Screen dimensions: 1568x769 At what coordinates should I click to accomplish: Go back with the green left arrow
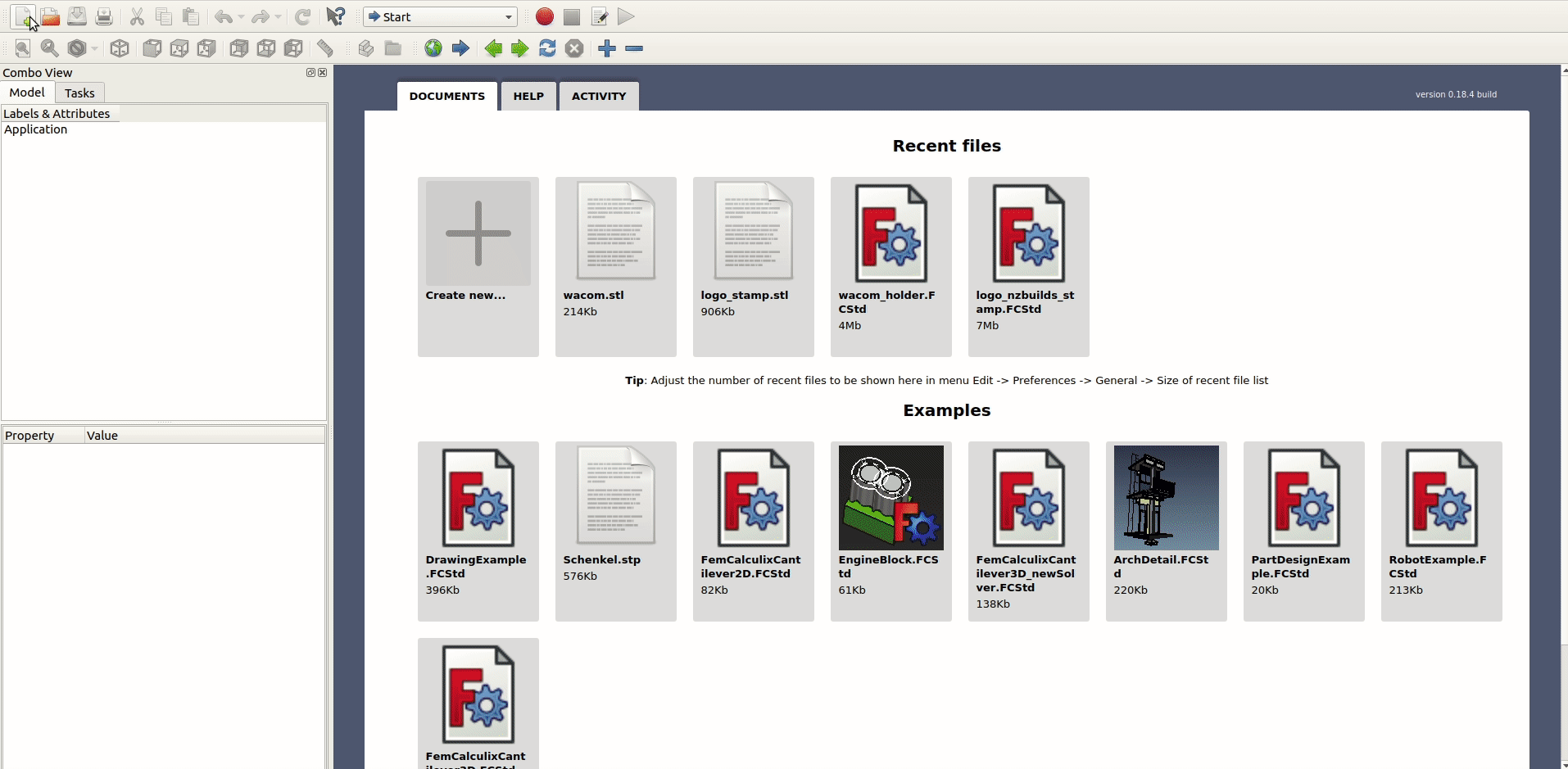coord(493,48)
